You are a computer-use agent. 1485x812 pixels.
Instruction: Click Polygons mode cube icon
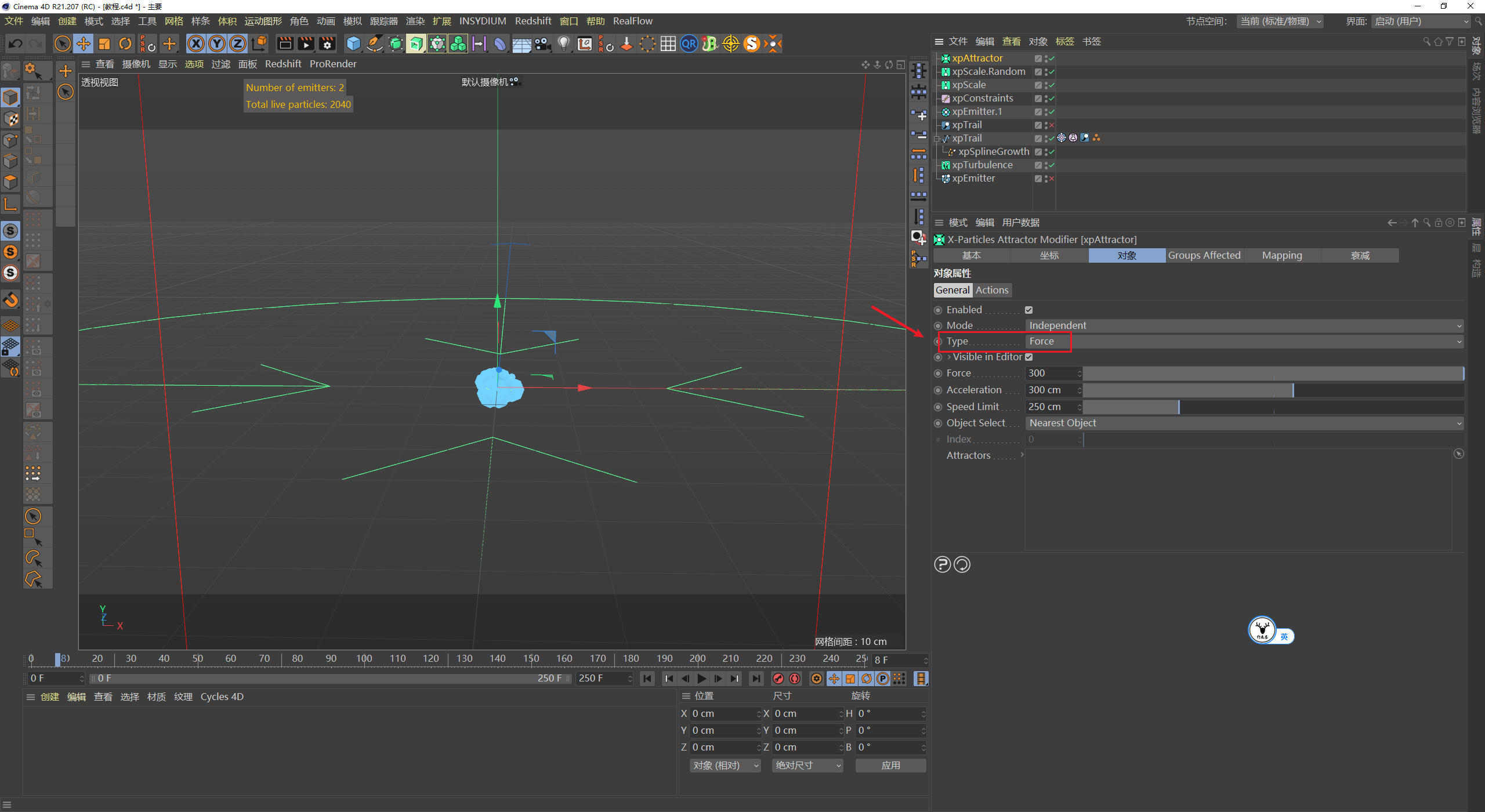point(10,182)
